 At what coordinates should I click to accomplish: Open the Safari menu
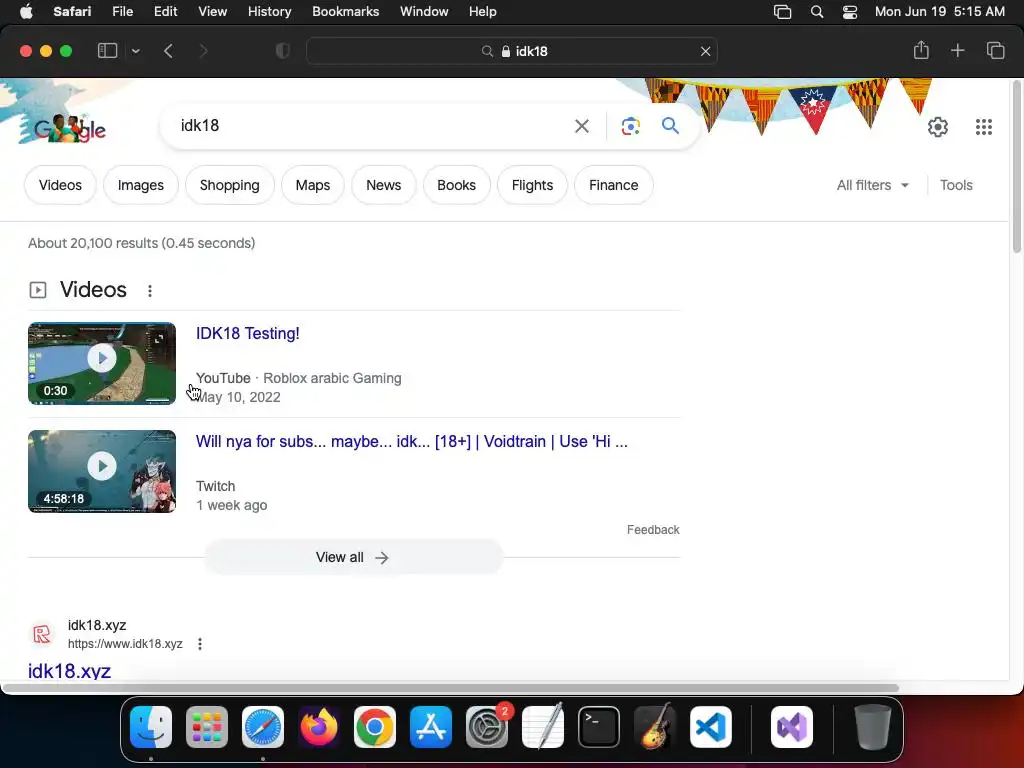pyautogui.click(x=72, y=12)
